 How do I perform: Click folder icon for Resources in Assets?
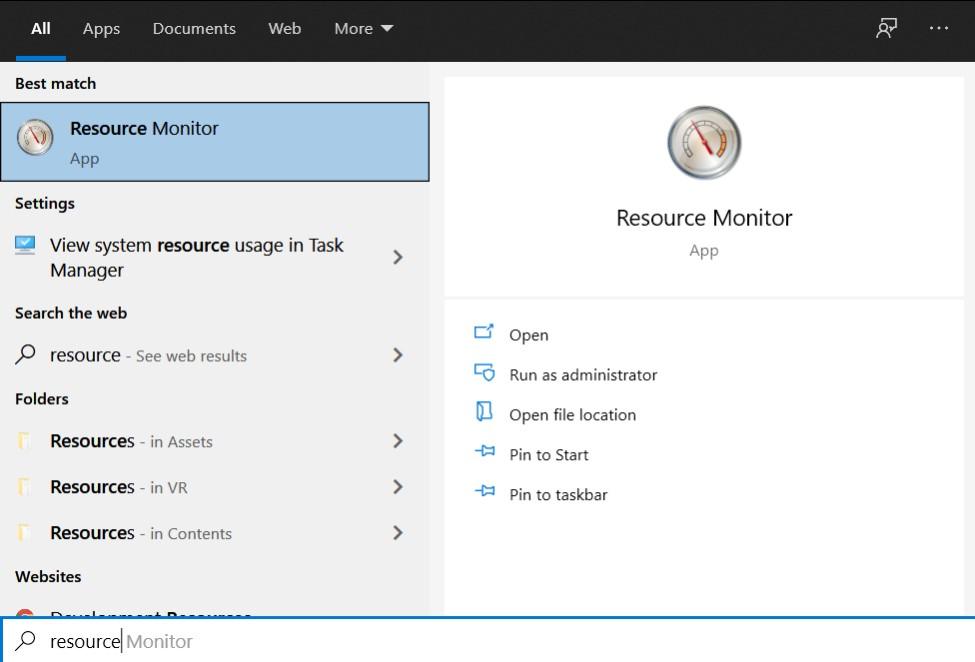[x=24, y=441]
